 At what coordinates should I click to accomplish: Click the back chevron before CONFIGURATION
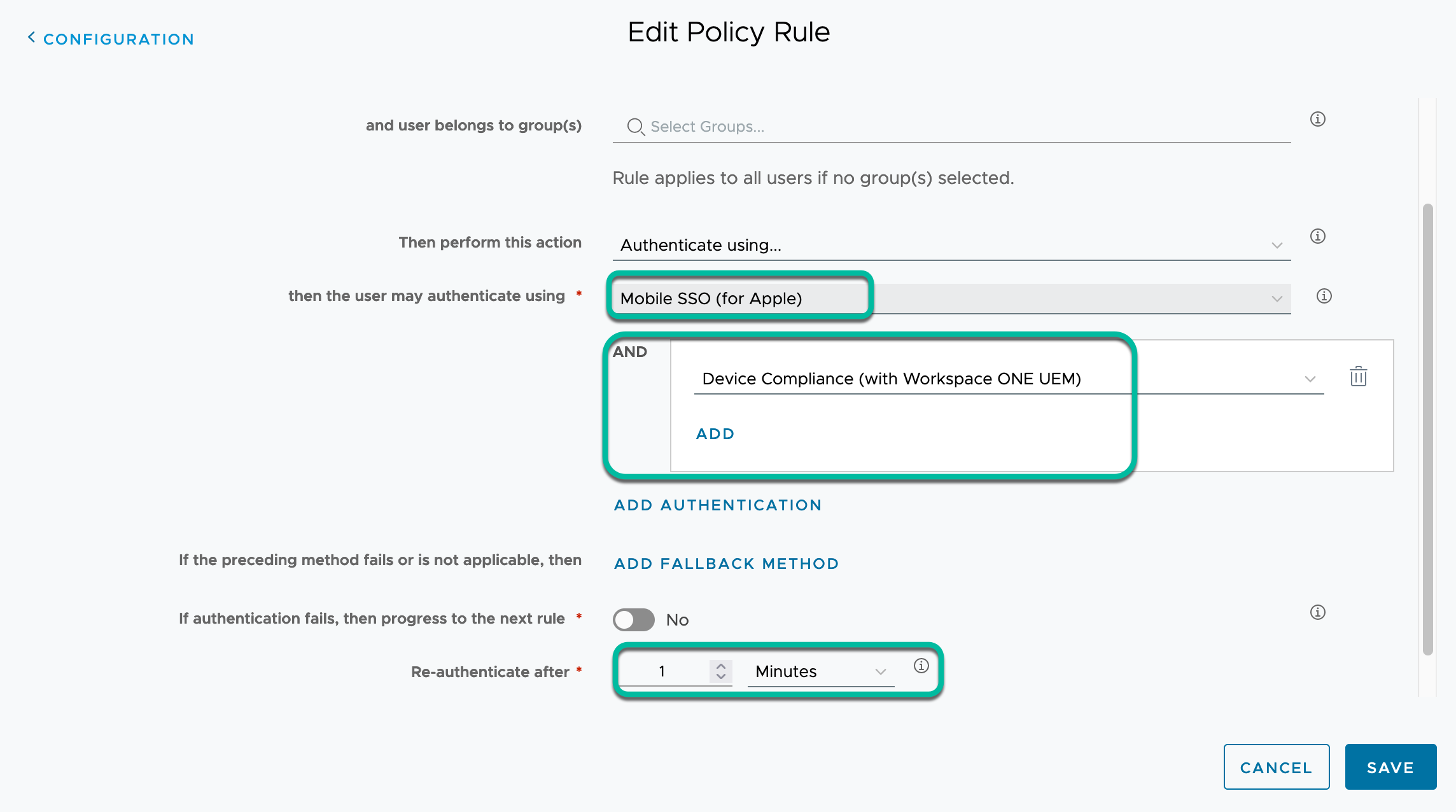coord(31,38)
